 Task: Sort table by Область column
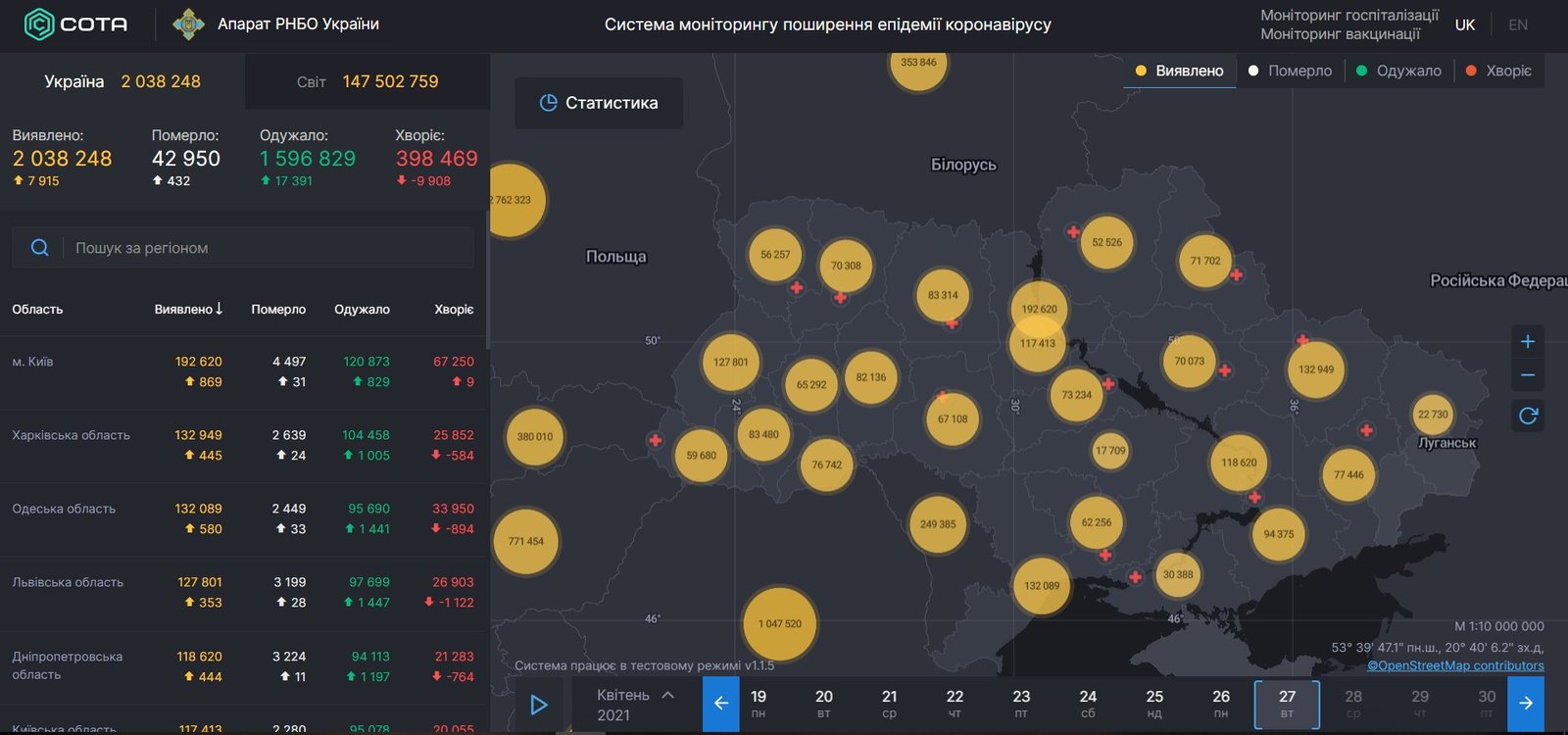[37, 309]
